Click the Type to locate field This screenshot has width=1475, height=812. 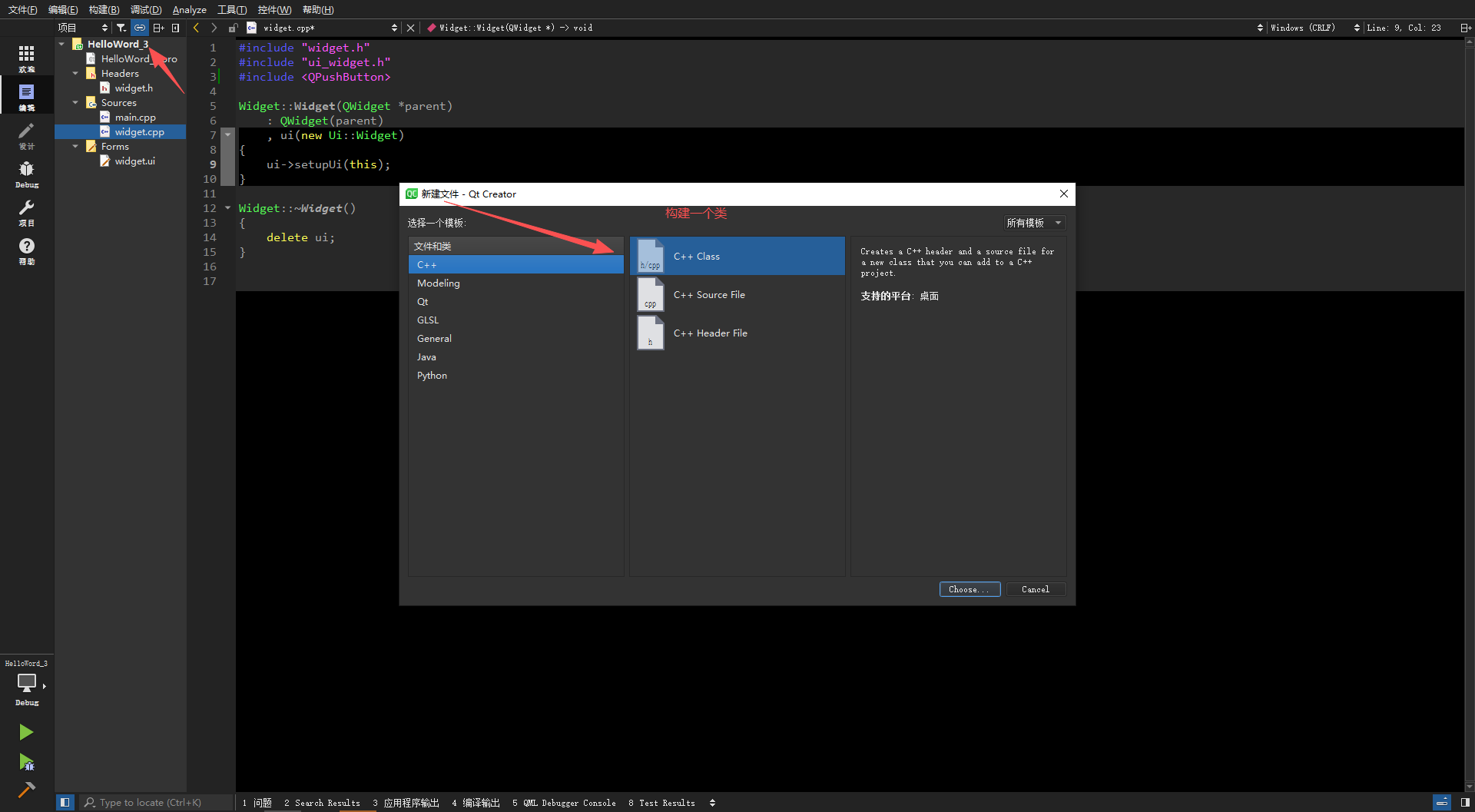156,802
